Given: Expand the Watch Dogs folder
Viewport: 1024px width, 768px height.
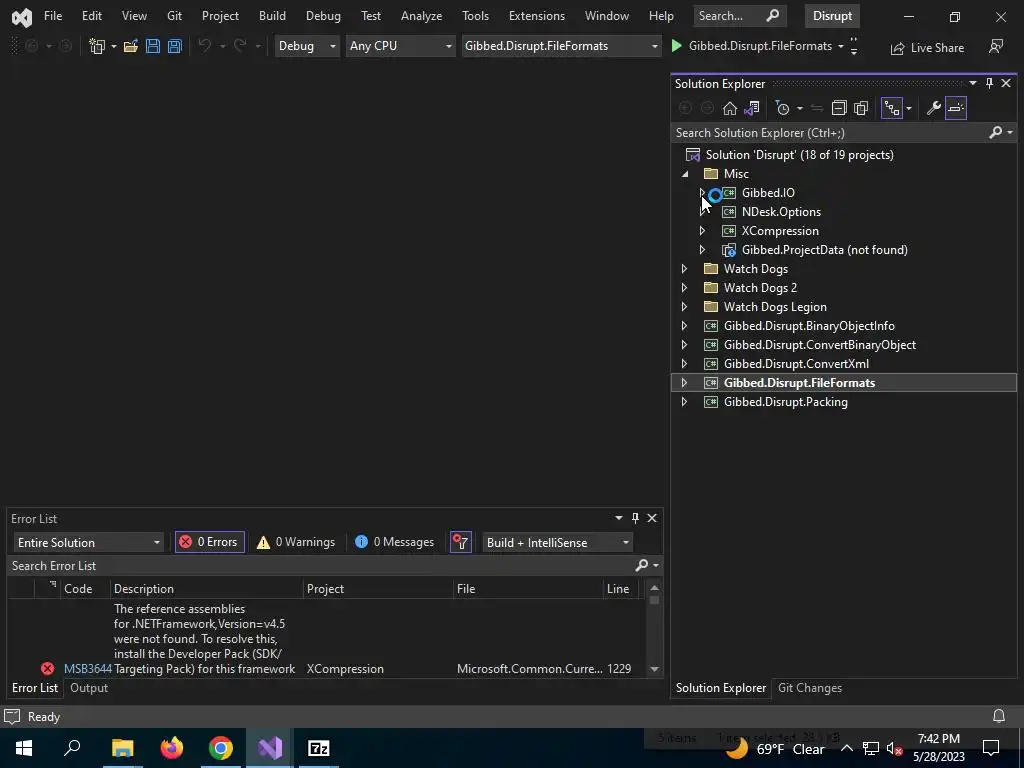Looking at the screenshot, I should 684,269.
